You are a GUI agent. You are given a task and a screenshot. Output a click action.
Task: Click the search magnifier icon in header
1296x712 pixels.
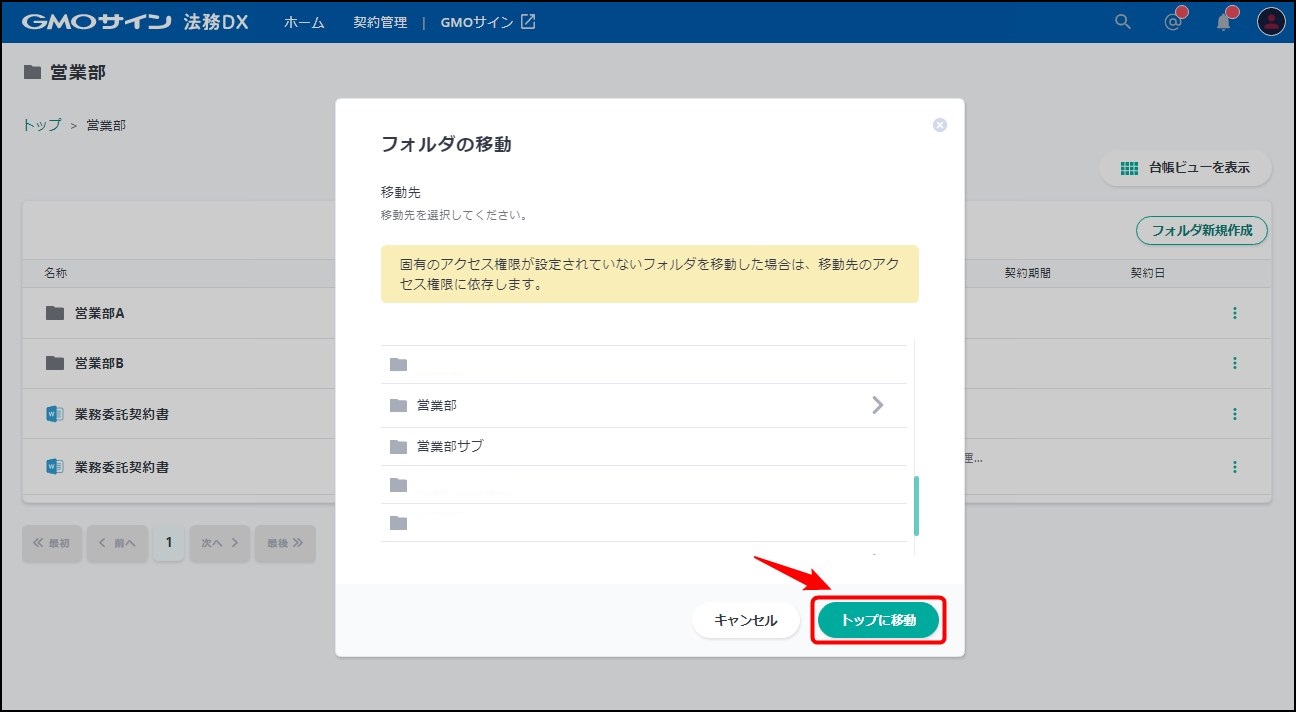tap(1123, 22)
